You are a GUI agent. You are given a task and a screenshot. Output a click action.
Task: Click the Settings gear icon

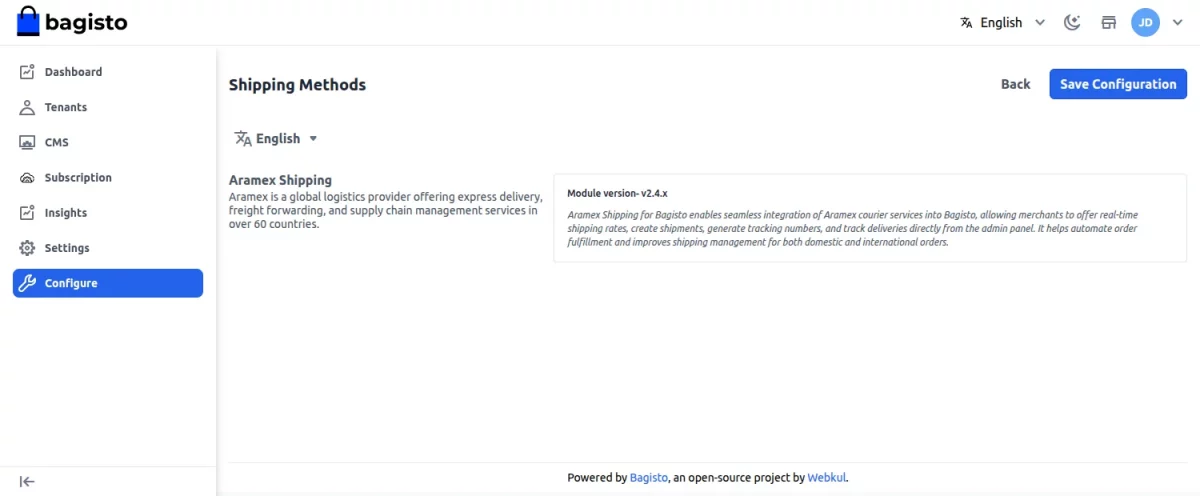point(27,248)
